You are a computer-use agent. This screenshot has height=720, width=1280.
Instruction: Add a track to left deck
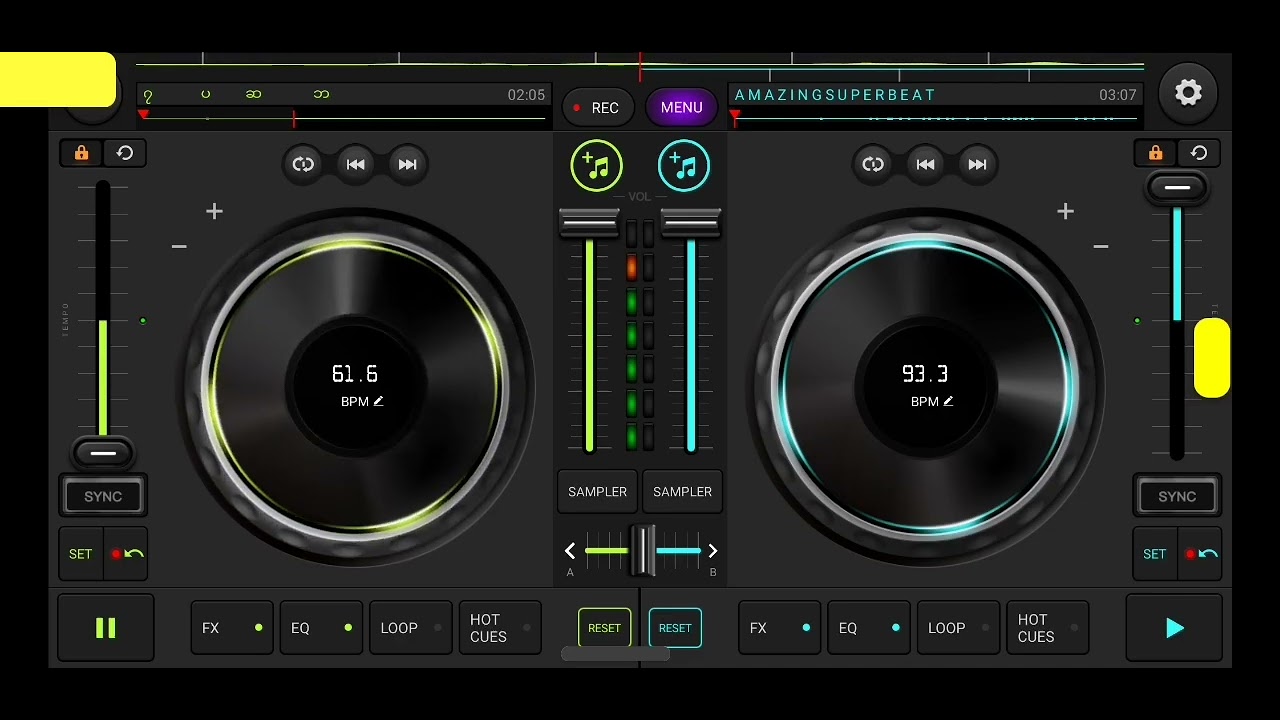[x=596, y=165]
